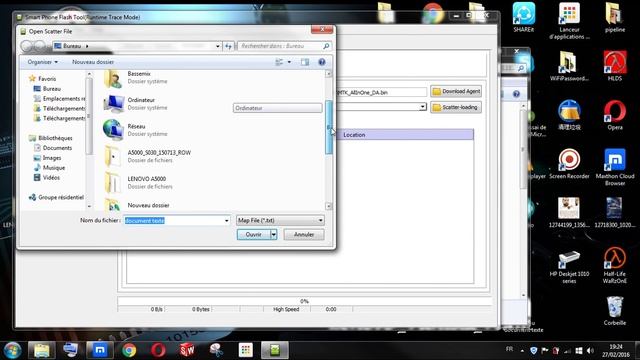Expand the scatter file combo box in Flash Tool
This screenshot has width=640, height=360.
[422, 107]
